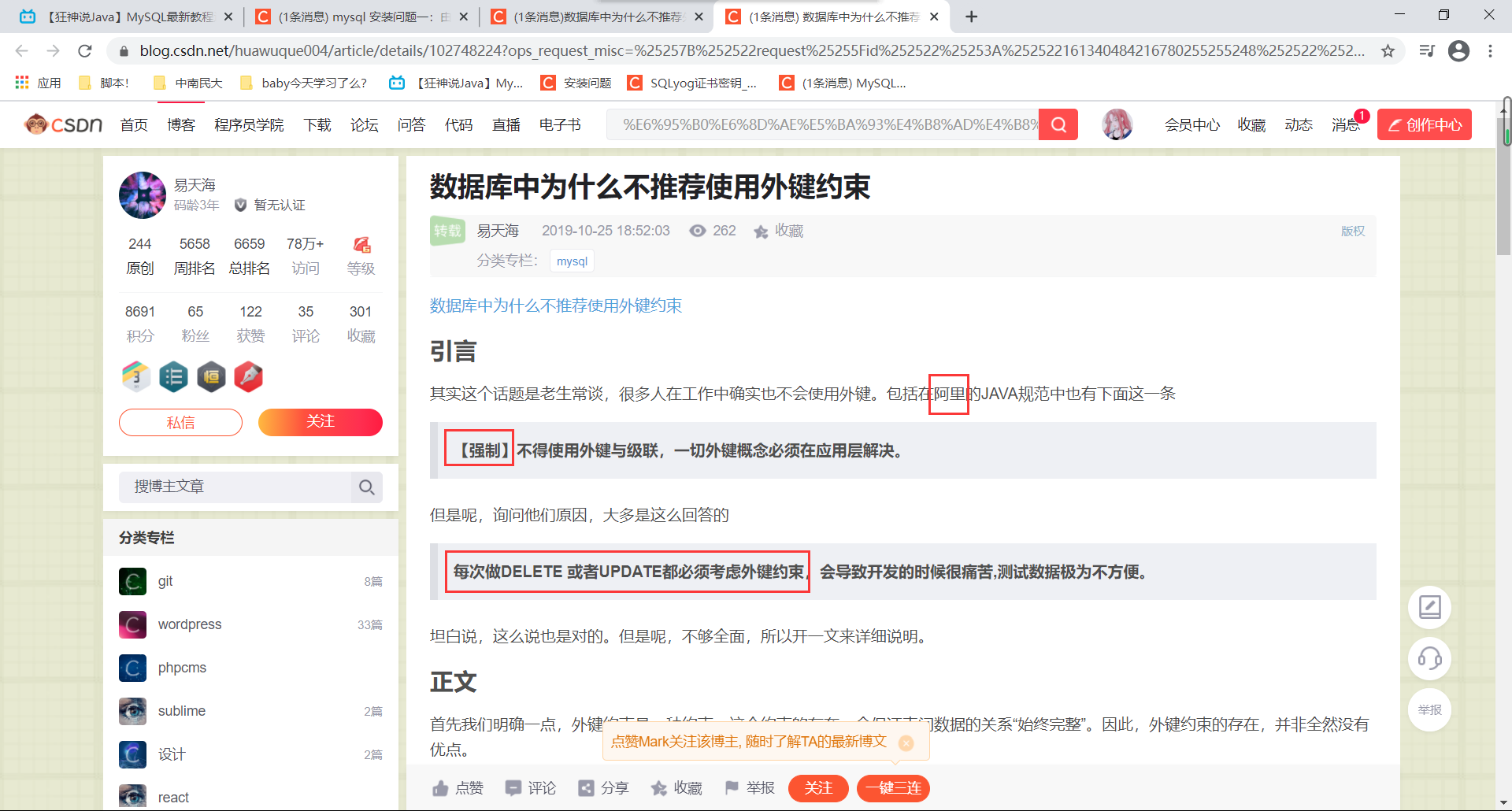
Task: Click the CSDN header search input
Action: (x=822, y=124)
